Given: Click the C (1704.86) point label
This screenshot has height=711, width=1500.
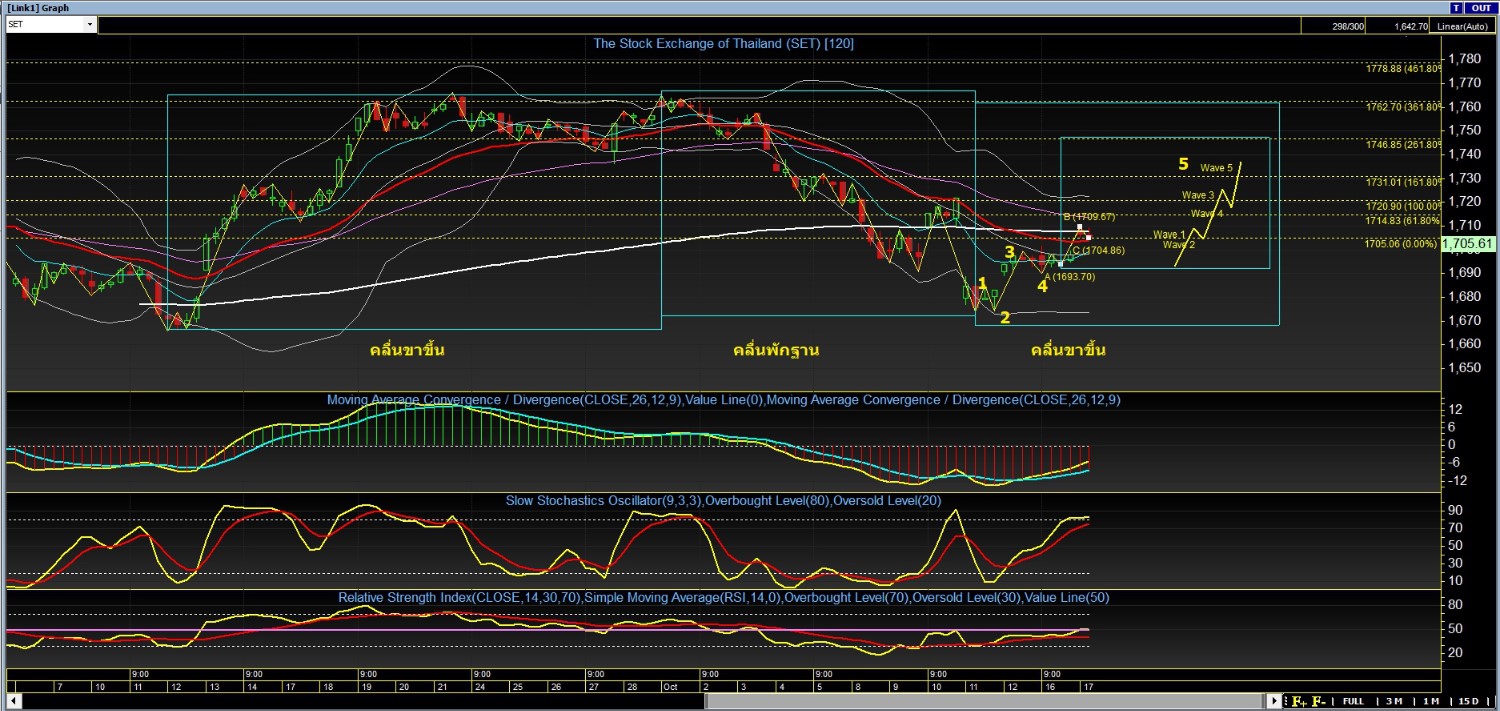Looking at the screenshot, I should coord(1099,250).
